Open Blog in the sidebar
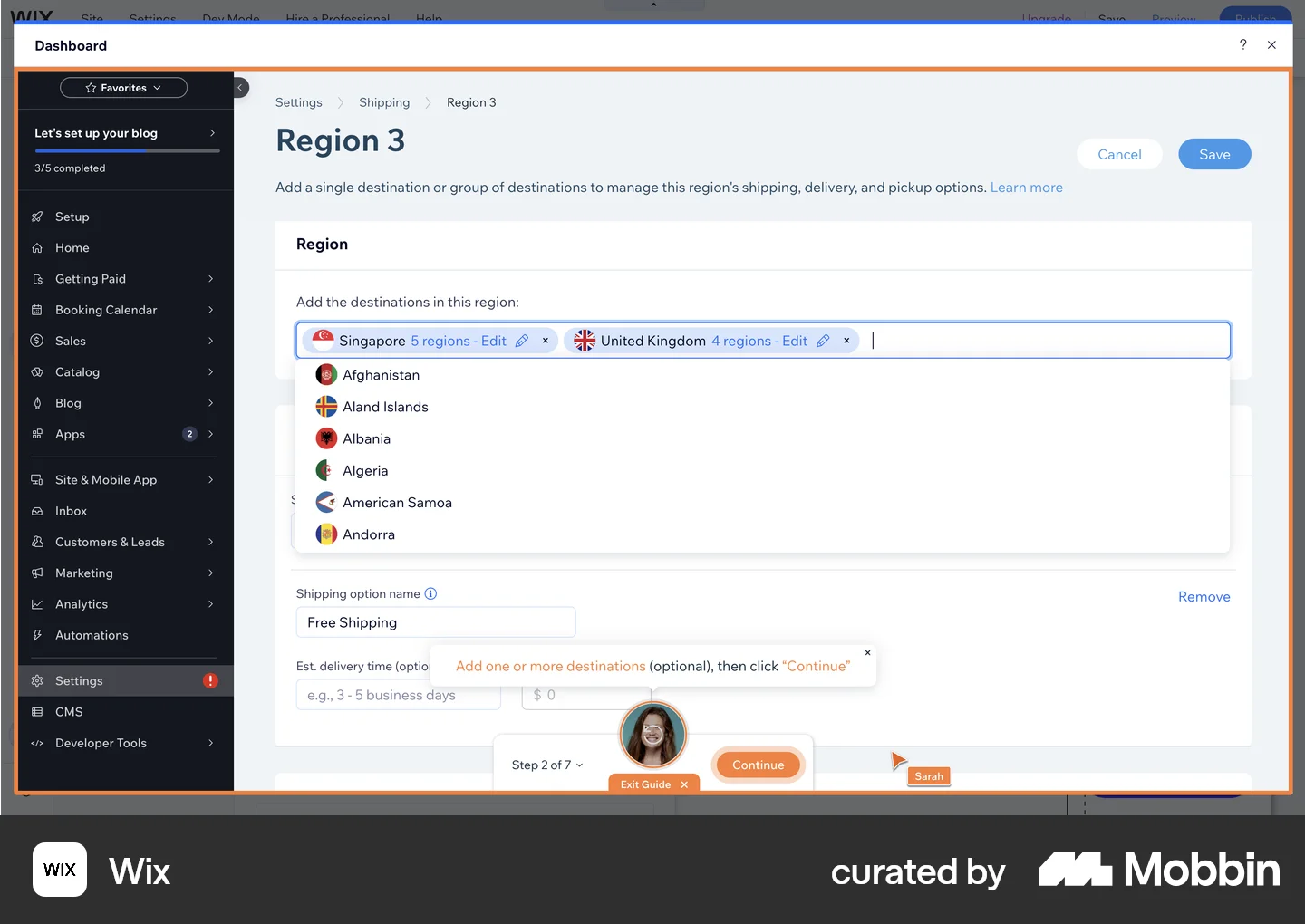Viewport: 1305px width, 924px height. (x=126, y=403)
